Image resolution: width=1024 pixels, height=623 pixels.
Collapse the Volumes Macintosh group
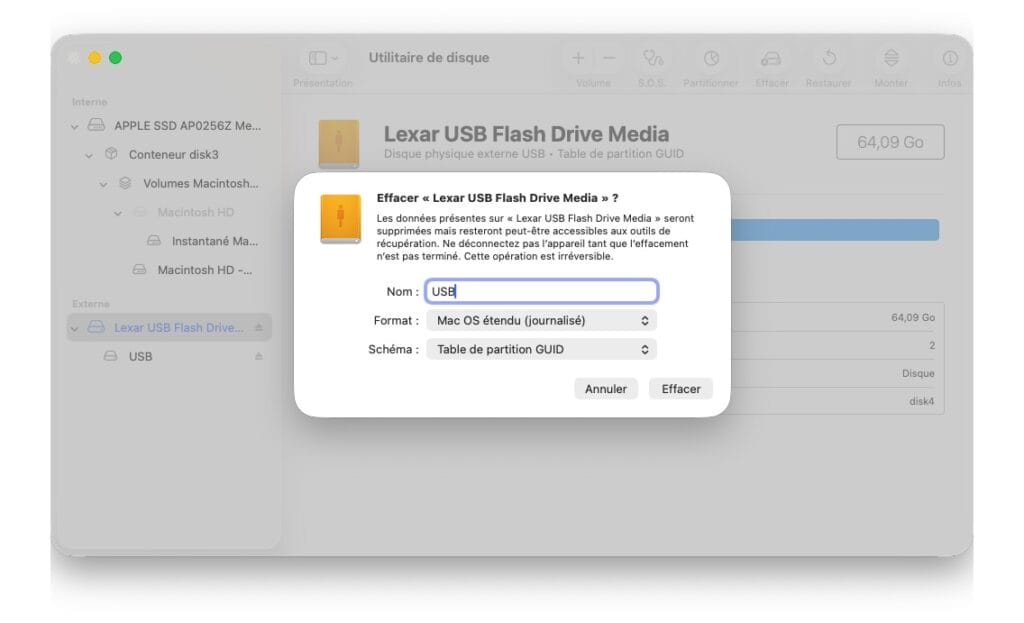tap(103, 184)
